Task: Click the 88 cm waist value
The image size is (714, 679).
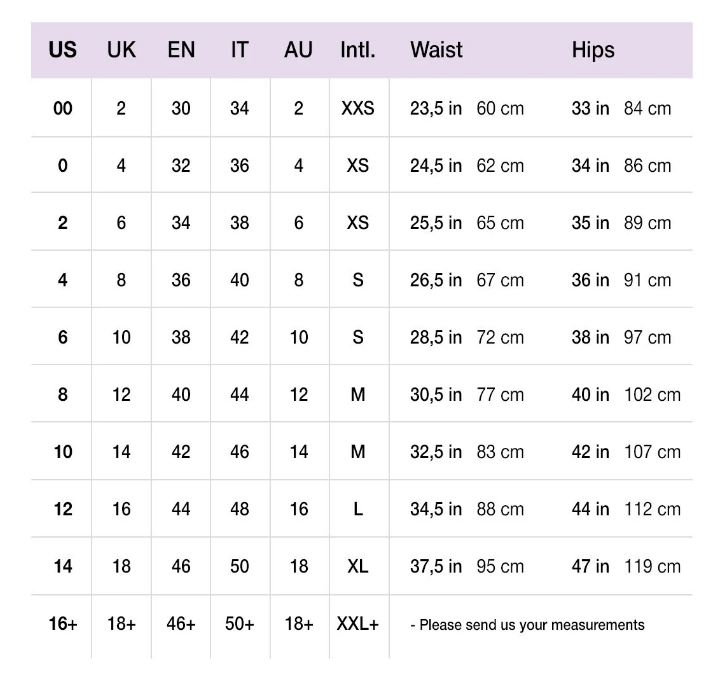Action: [x=500, y=509]
